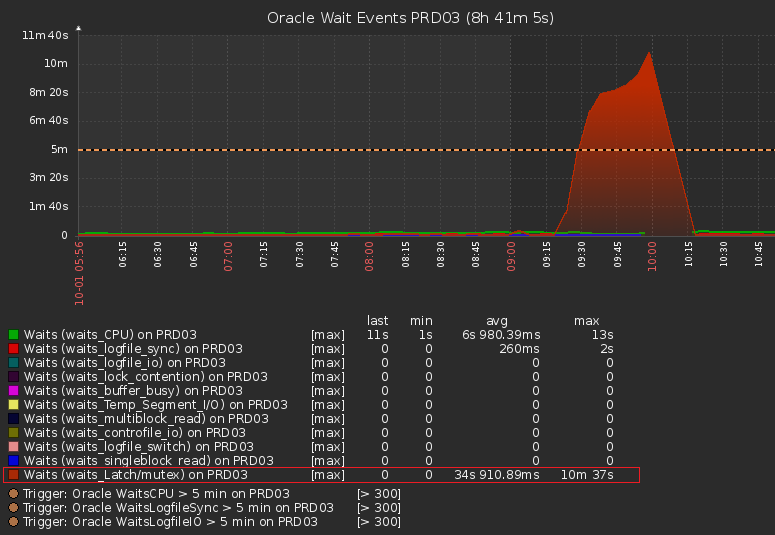Click the 11m 40s y-axis label
Screen dimensions: 775x535
[x=45, y=35]
